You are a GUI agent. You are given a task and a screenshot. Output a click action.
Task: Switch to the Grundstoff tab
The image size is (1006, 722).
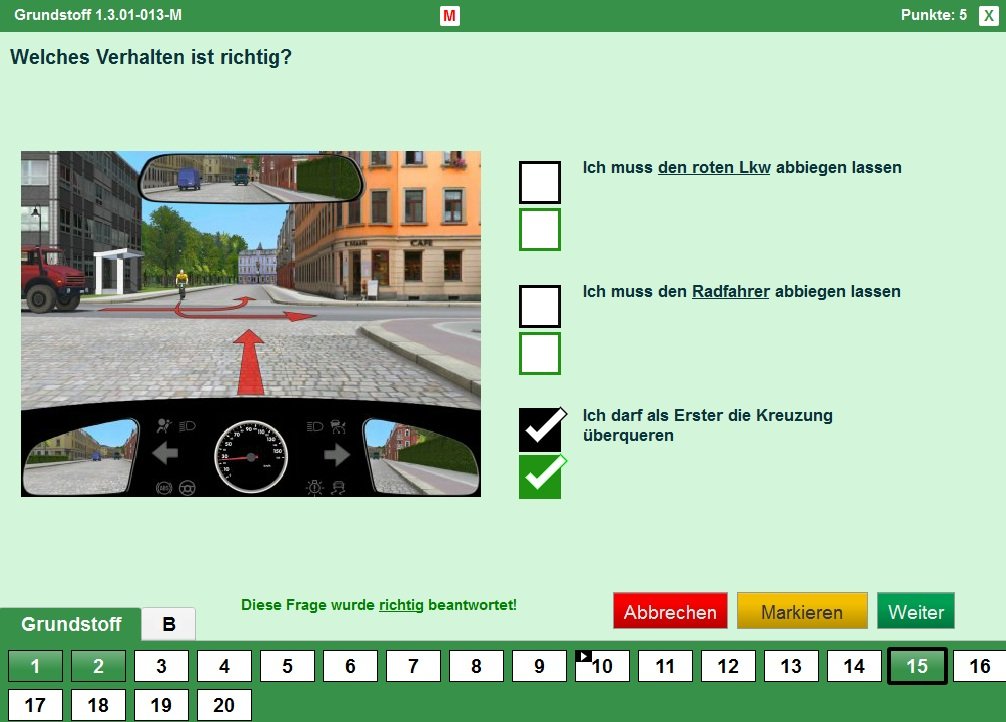pyautogui.click(x=71, y=624)
